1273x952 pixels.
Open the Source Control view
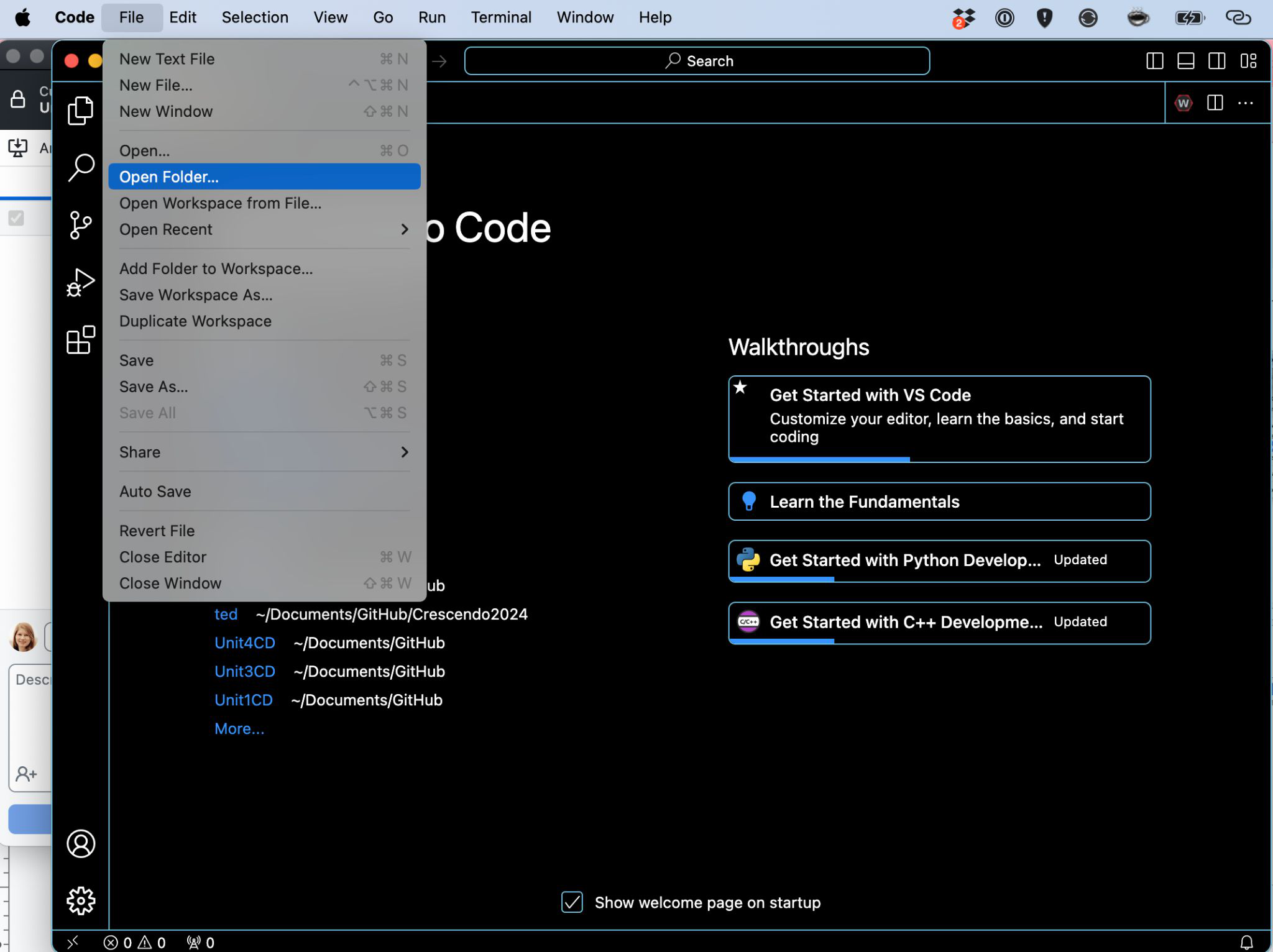point(80,225)
